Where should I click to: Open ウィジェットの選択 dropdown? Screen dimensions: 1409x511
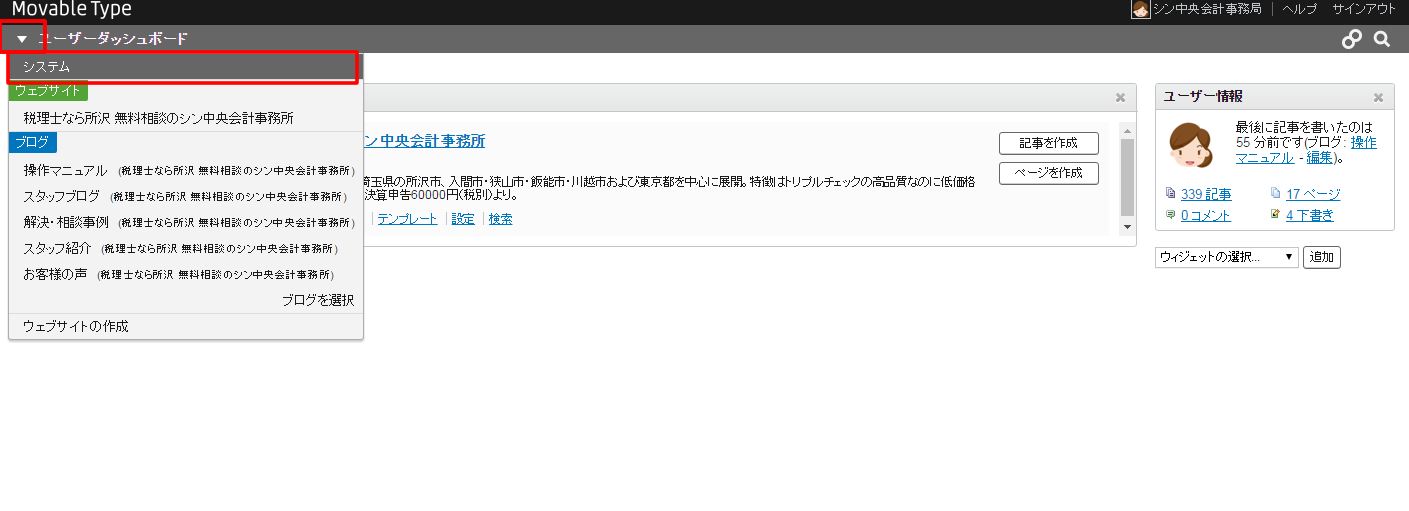coord(1227,258)
